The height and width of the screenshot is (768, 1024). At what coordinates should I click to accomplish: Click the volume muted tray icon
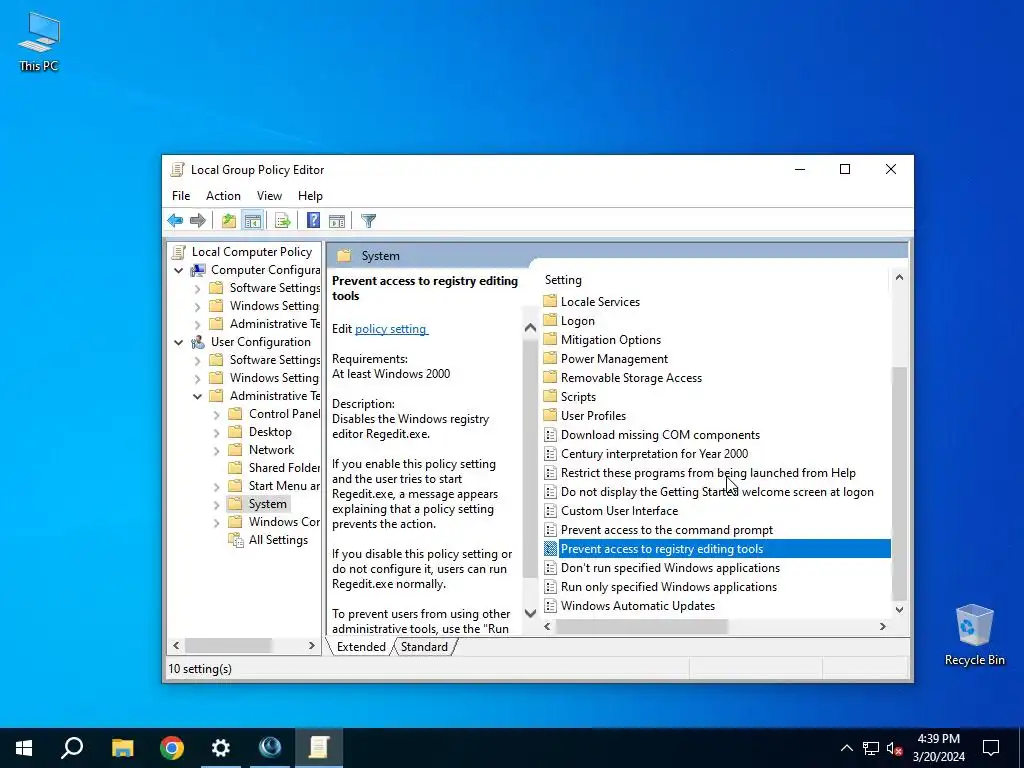tap(894, 748)
